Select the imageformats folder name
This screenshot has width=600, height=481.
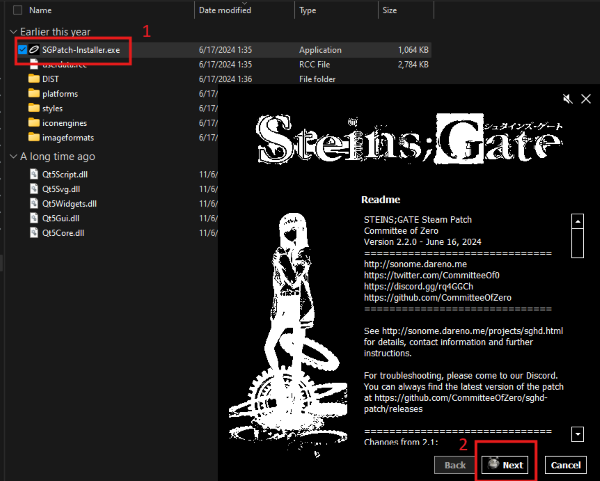click(x=68, y=137)
